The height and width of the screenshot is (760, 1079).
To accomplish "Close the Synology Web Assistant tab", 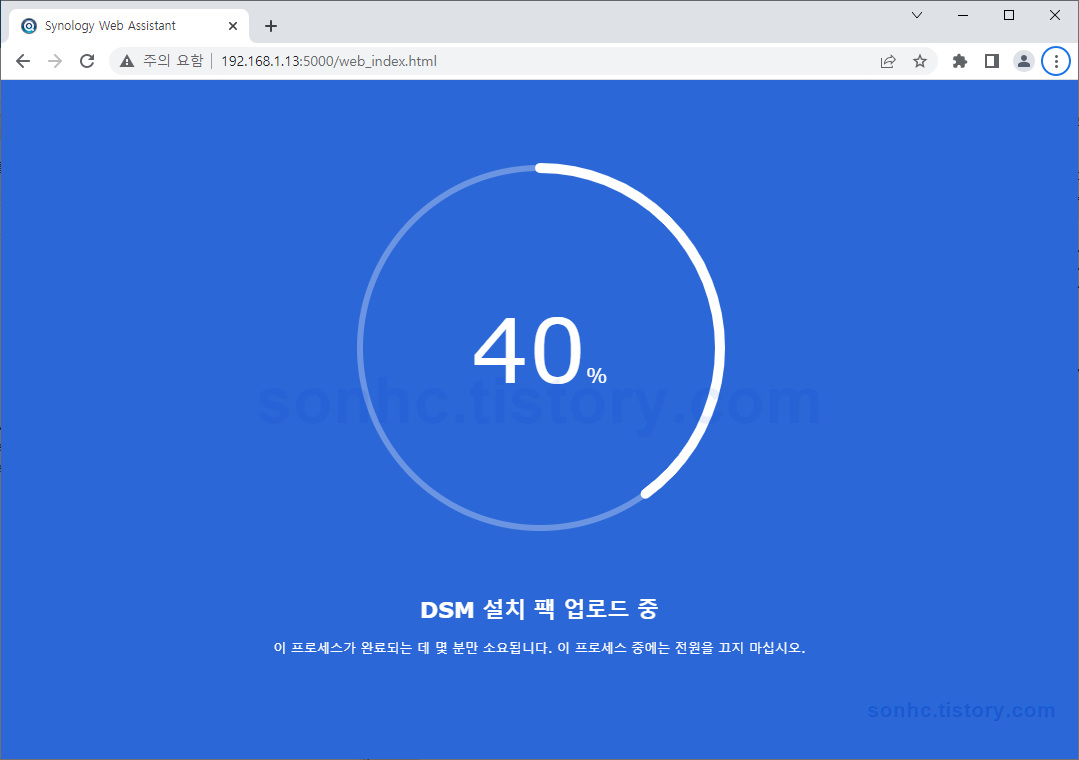I will 233,26.
